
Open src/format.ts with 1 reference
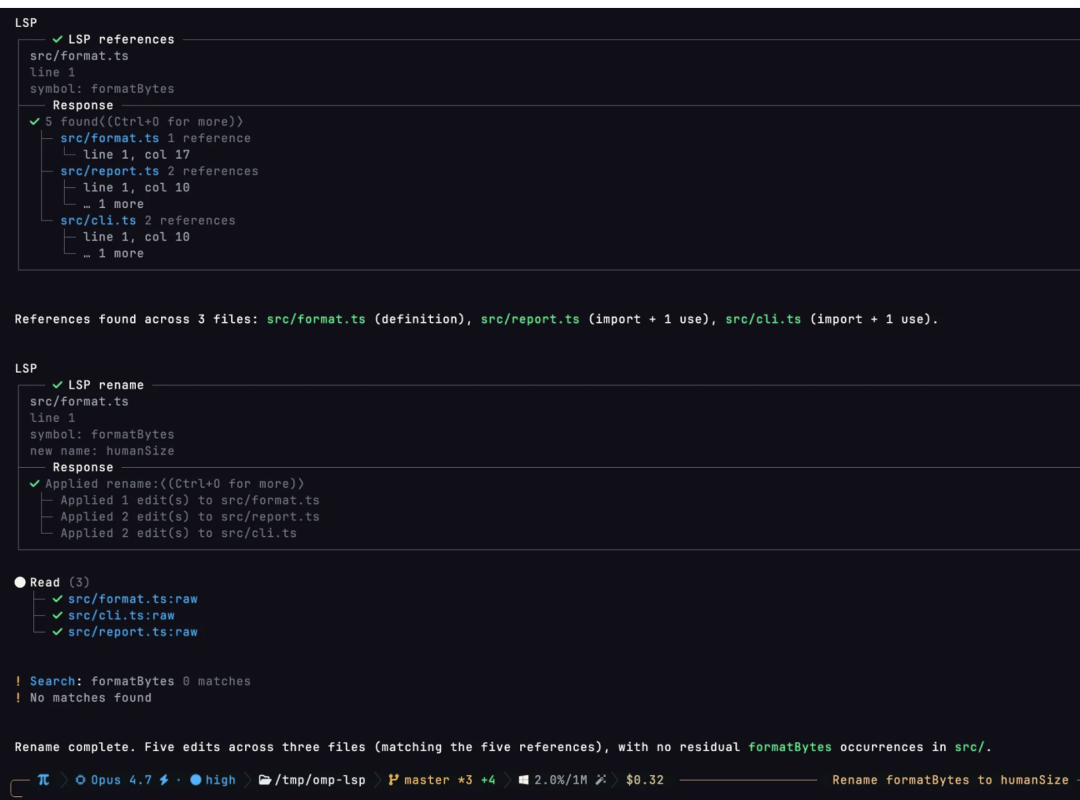[110, 138]
